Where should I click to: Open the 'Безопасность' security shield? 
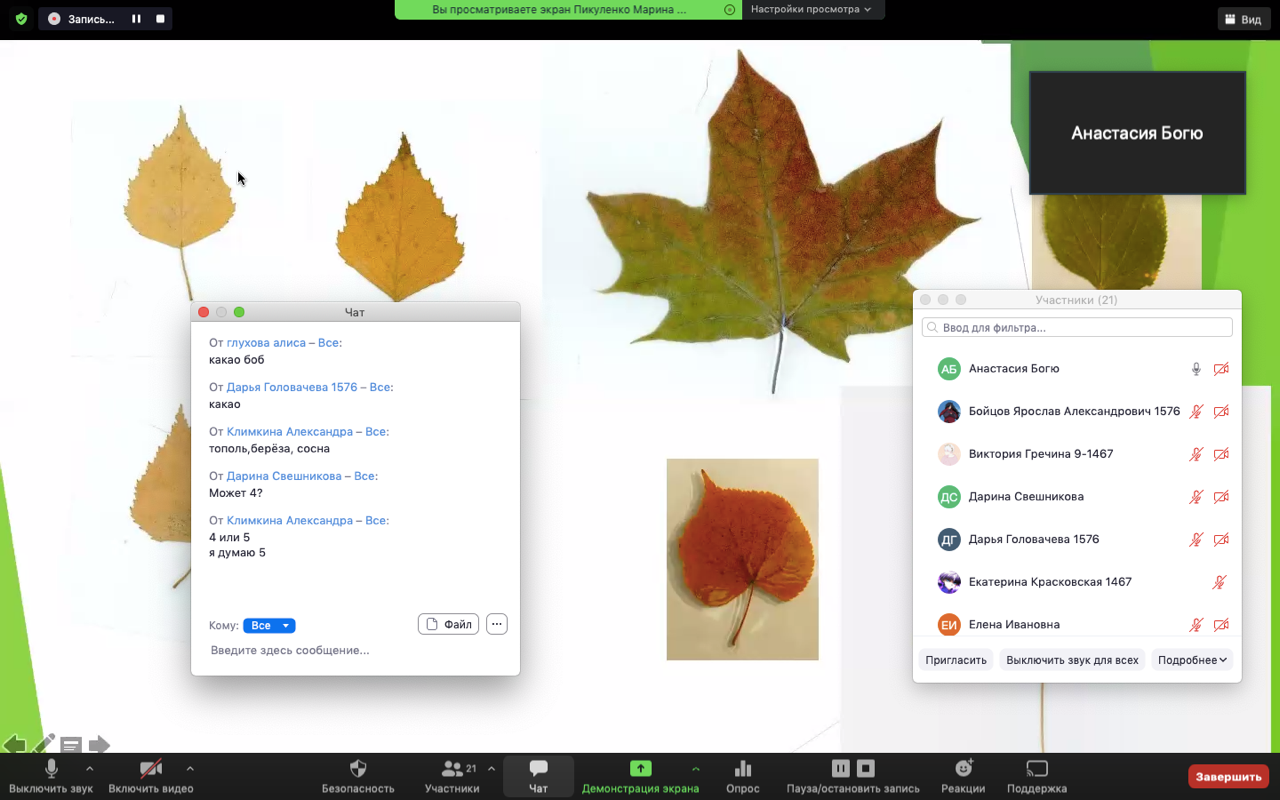(x=358, y=775)
